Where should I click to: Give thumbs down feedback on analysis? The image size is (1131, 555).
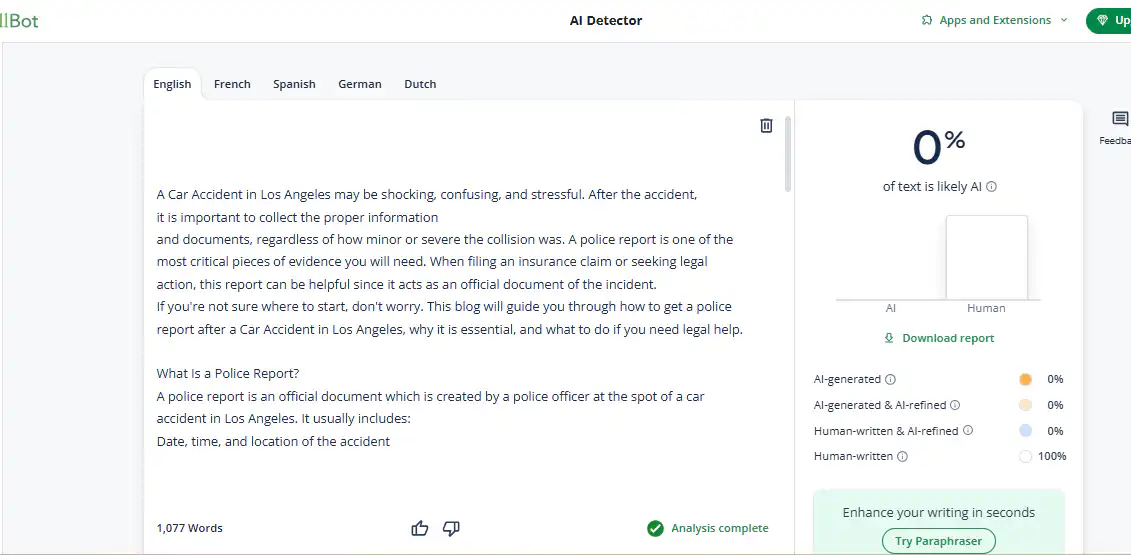click(451, 528)
